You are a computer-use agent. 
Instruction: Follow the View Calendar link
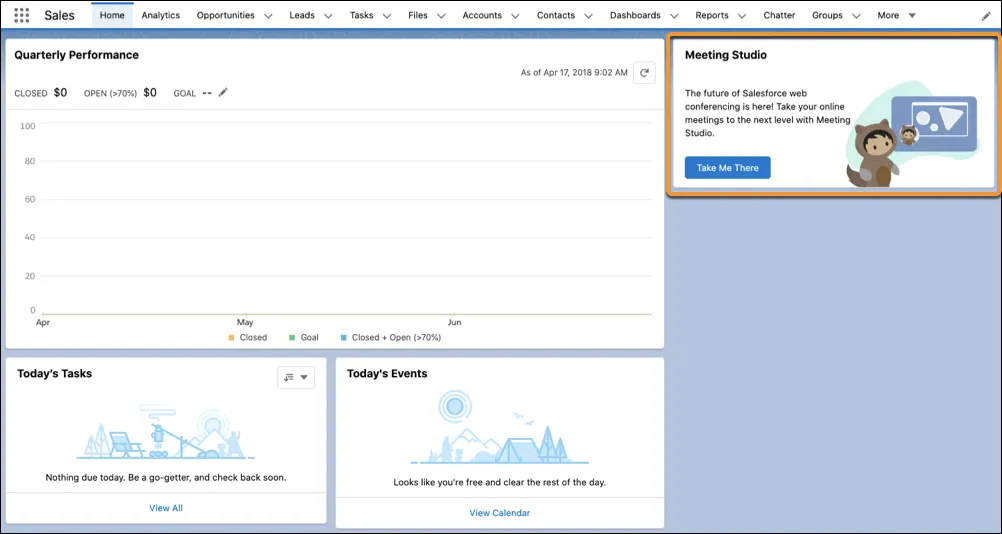(x=500, y=513)
